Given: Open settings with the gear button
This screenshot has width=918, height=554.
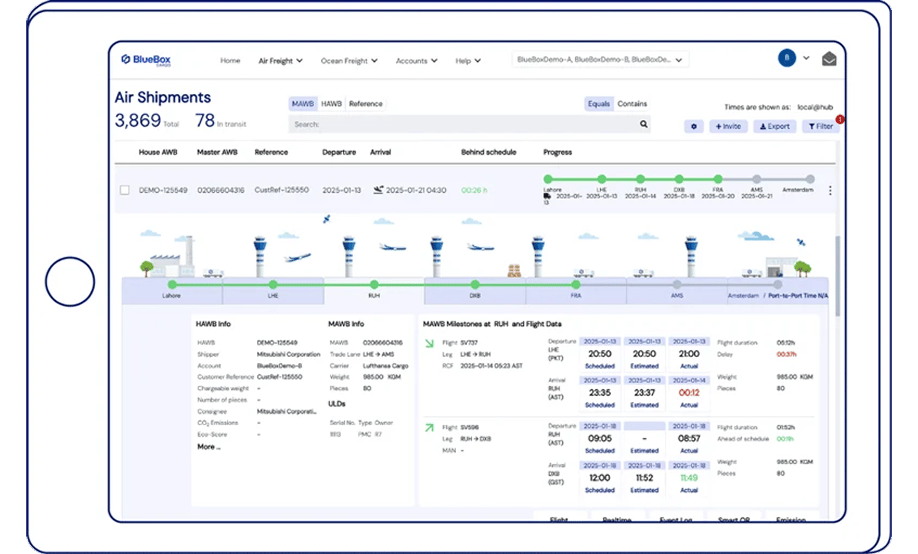Looking at the screenshot, I should tap(694, 127).
